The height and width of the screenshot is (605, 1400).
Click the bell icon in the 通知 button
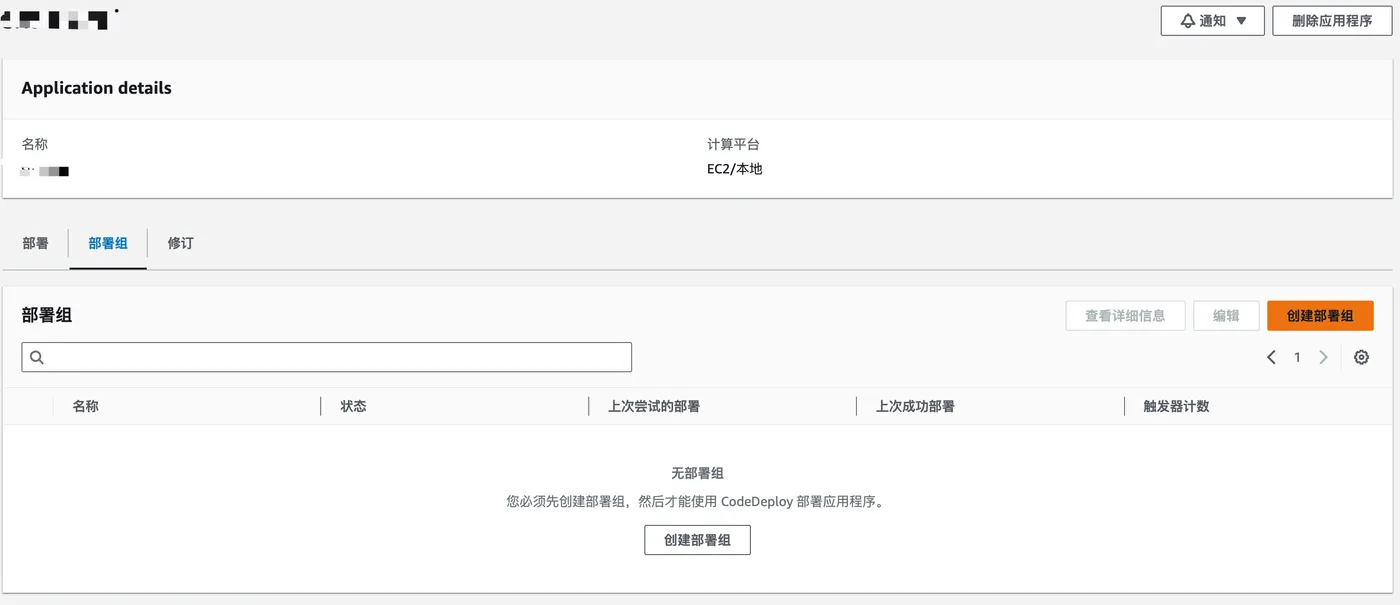coord(1187,21)
